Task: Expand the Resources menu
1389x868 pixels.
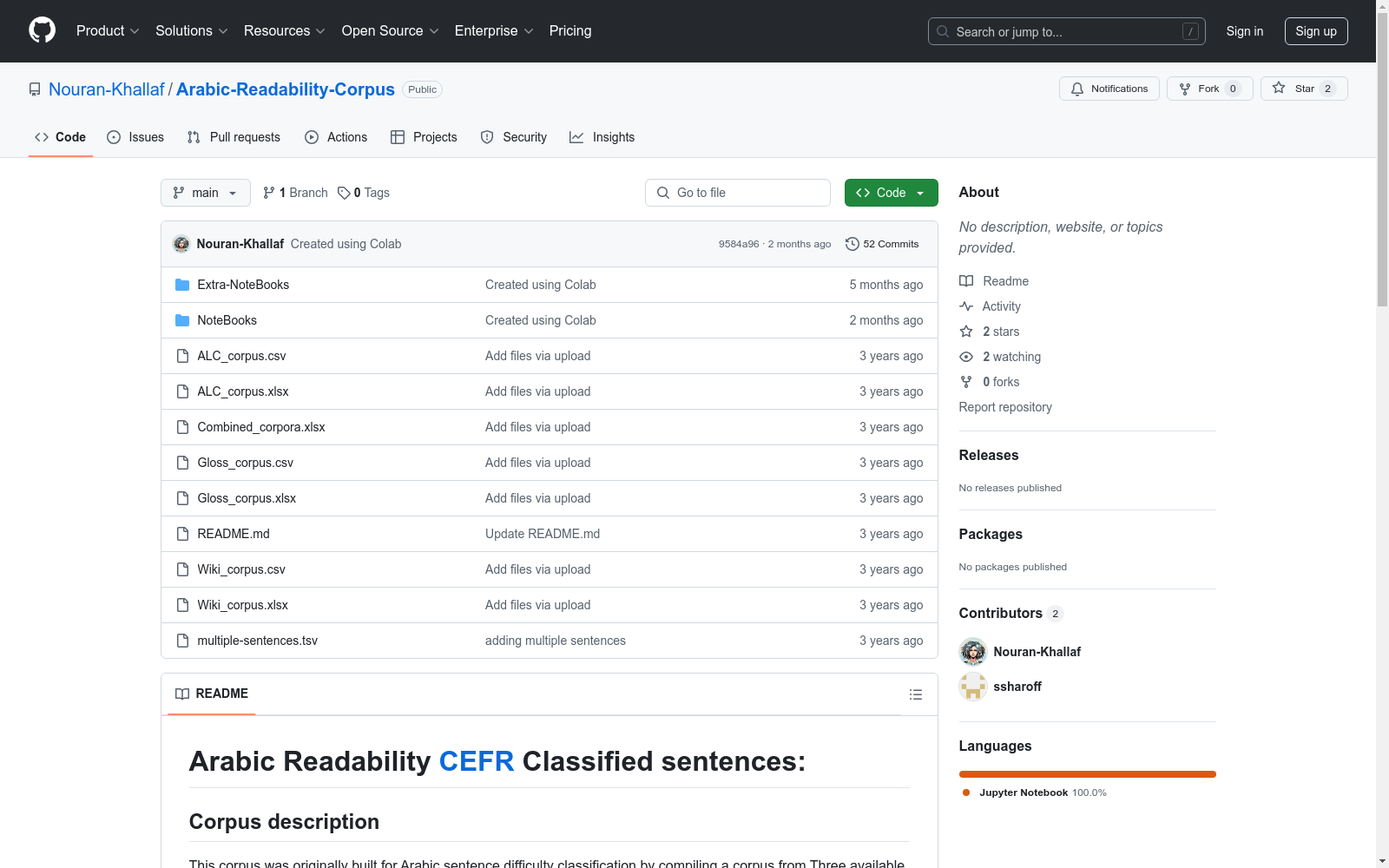Action: tap(285, 31)
